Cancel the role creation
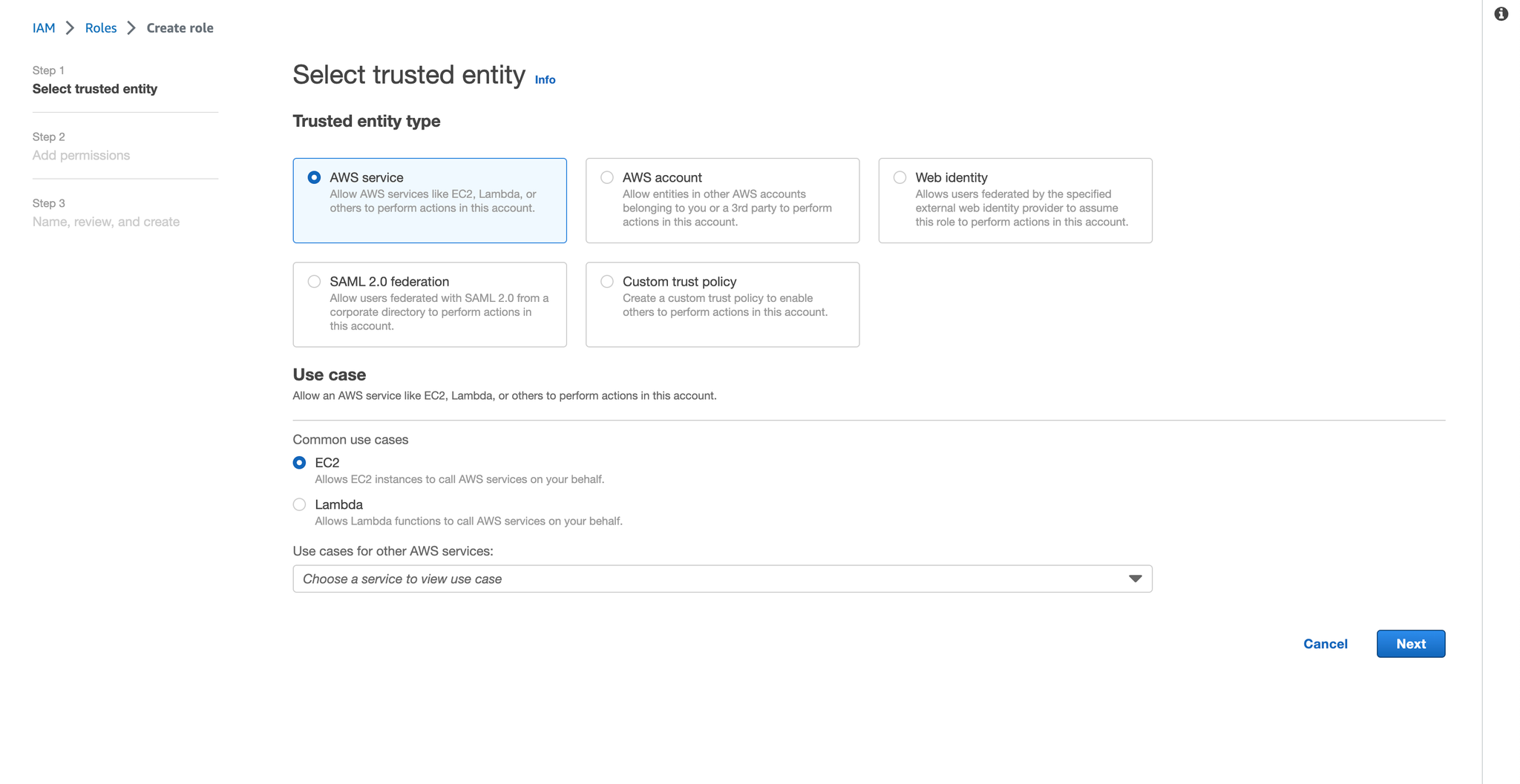 [1325, 644]
